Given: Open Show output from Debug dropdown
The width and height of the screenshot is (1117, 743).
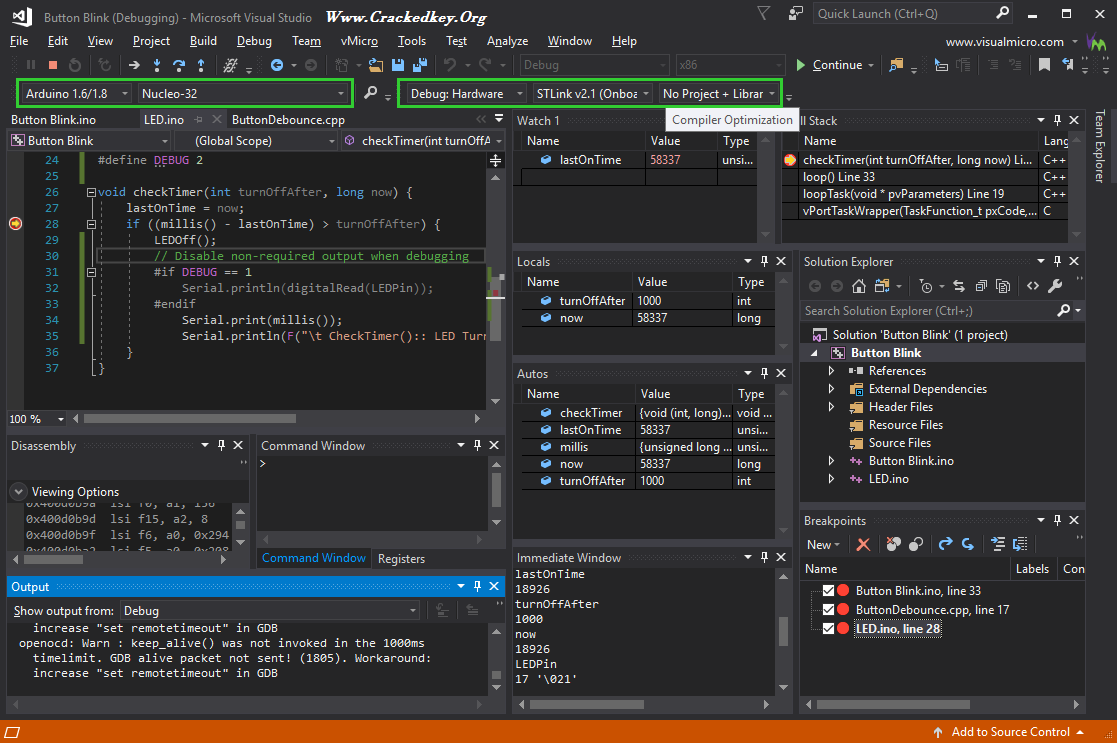Looking at the screenshot, I should coord(270,610).
